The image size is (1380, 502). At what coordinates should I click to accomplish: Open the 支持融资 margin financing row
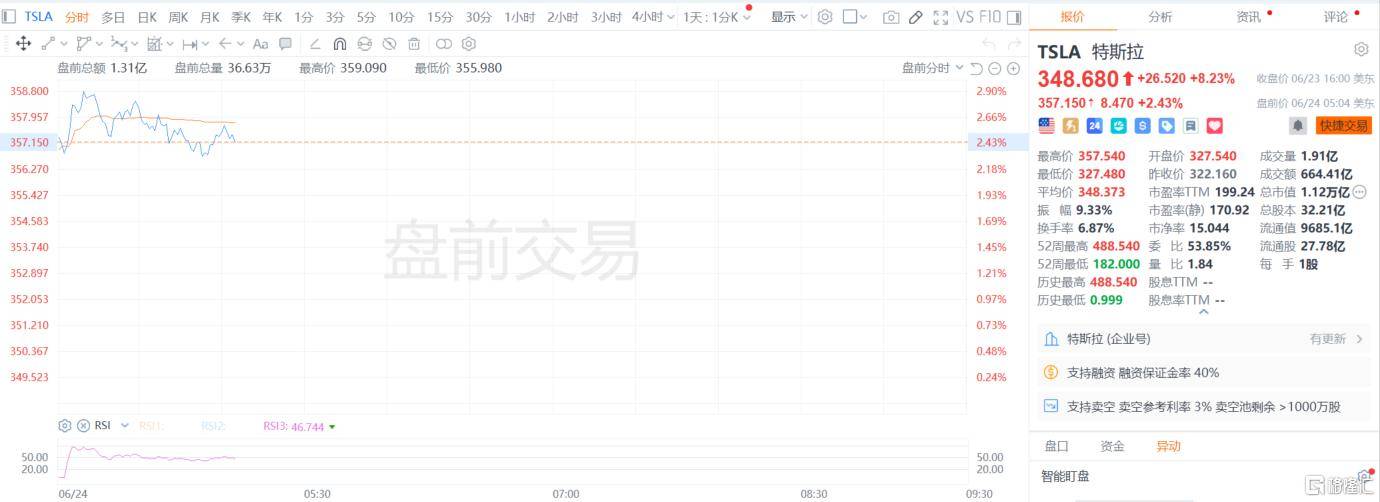coord(1204,372)
